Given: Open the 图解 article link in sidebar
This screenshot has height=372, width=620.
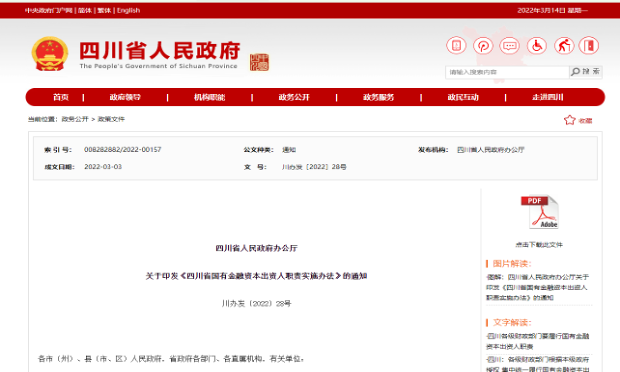Looking at the screenshot, I should 538,287.
